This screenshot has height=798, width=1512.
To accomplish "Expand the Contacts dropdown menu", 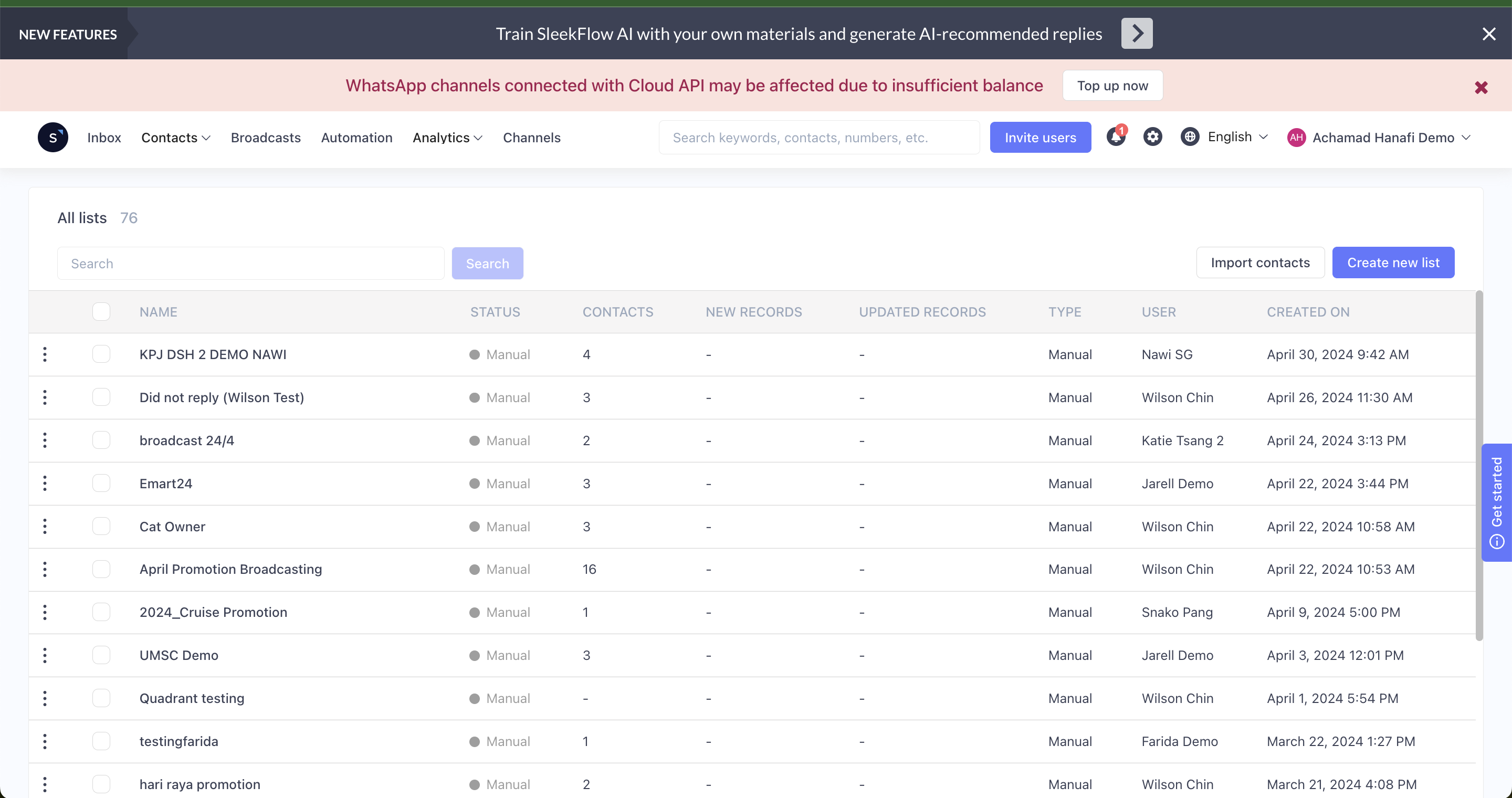I will pos(177,138).
